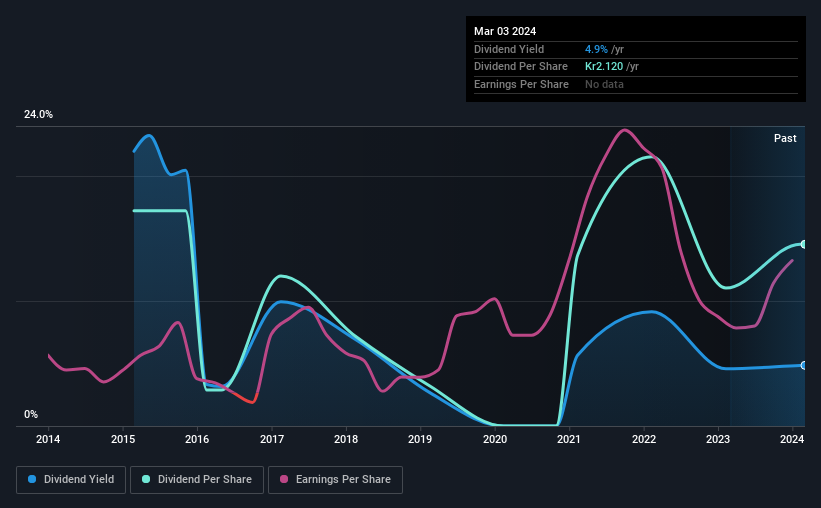Click the No data earnings value

pos(604,84)
